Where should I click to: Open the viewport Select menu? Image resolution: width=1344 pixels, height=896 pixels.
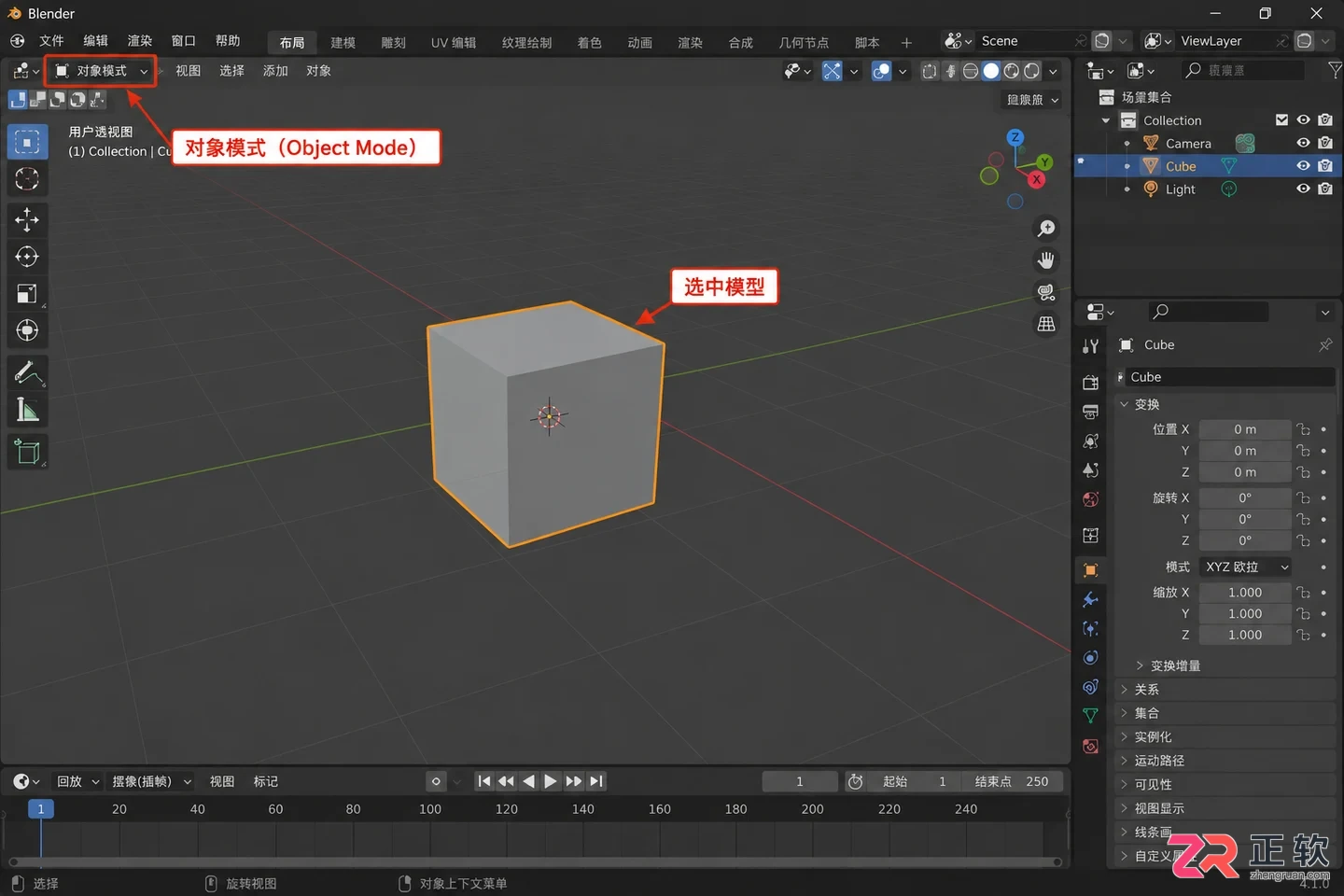231,71
